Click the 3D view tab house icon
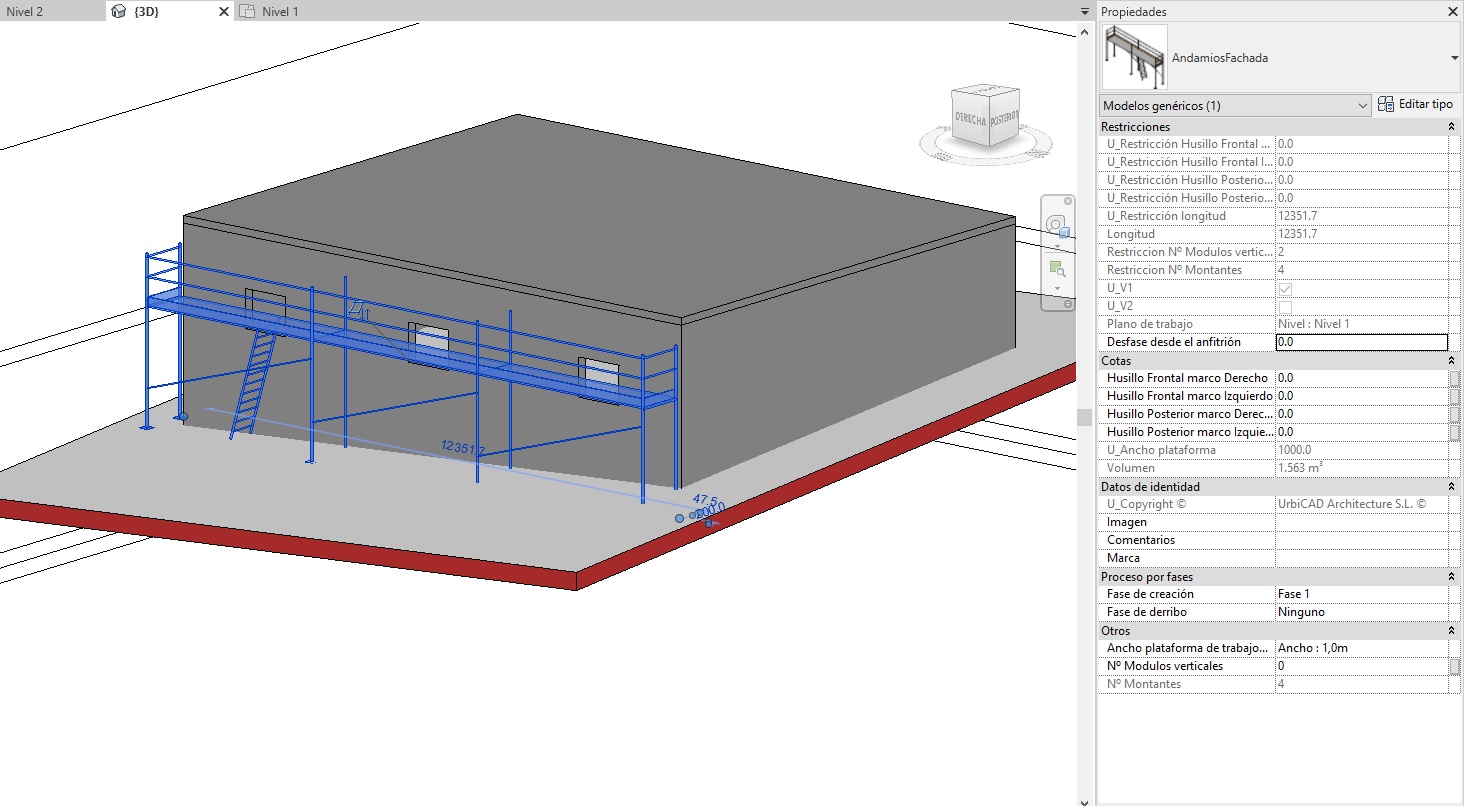Viewport: 1468px width, 812px height. click(x=119, y=12)
